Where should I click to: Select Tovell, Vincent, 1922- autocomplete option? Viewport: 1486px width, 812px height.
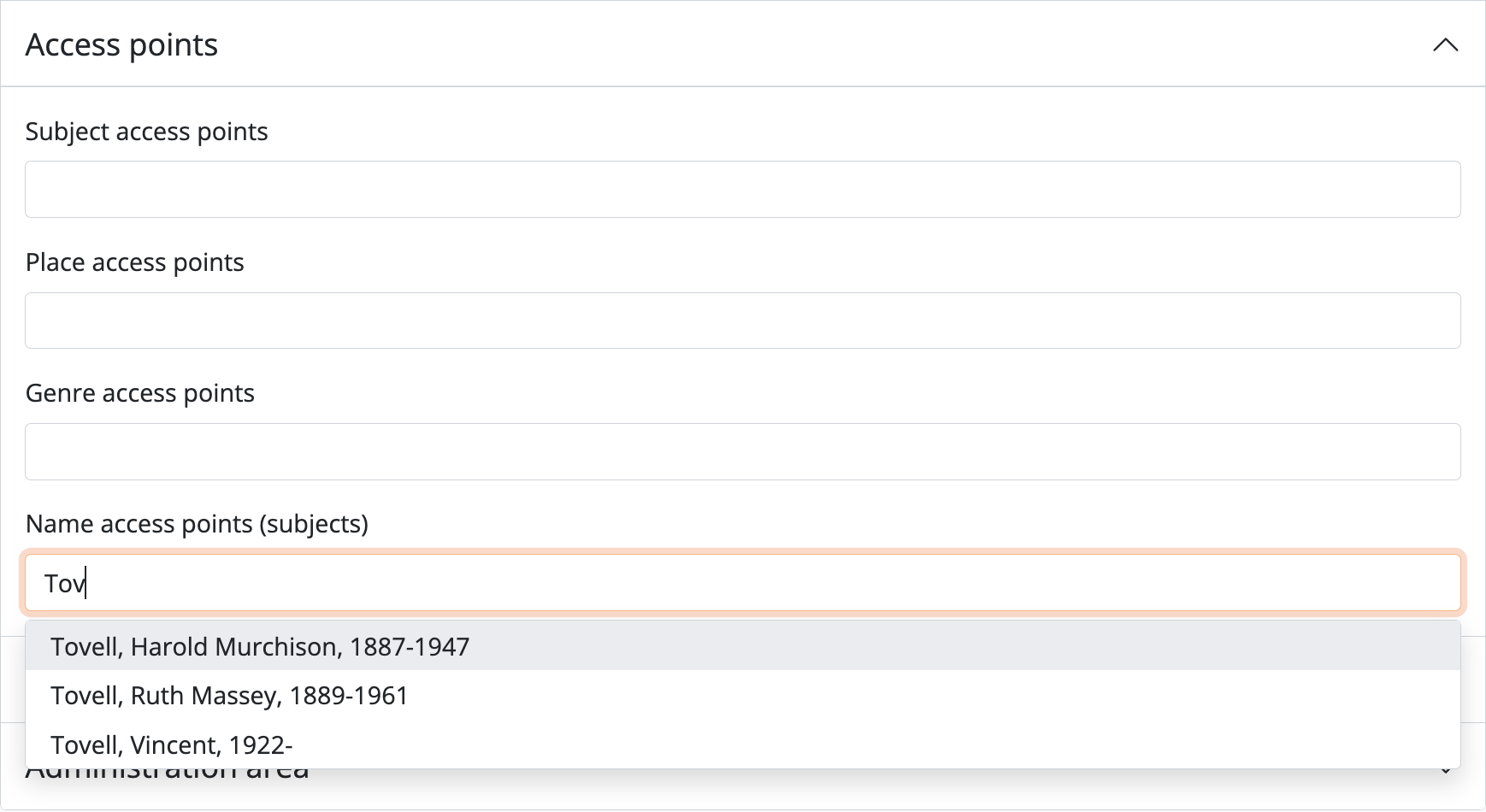pyautogui.click(x=171, y=745)
